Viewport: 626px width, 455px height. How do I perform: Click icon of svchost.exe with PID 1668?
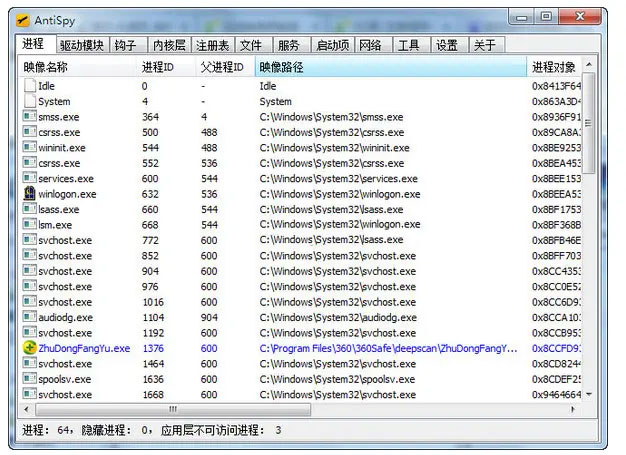point(30,394)
